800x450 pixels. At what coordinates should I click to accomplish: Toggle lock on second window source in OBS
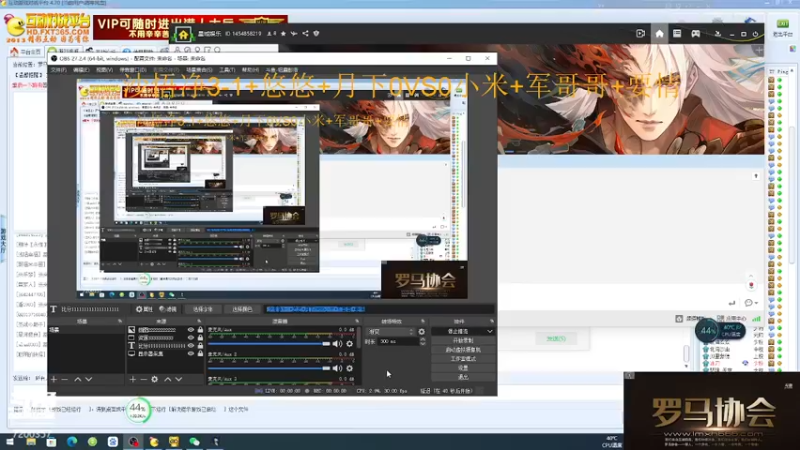[x=200, y=338]
